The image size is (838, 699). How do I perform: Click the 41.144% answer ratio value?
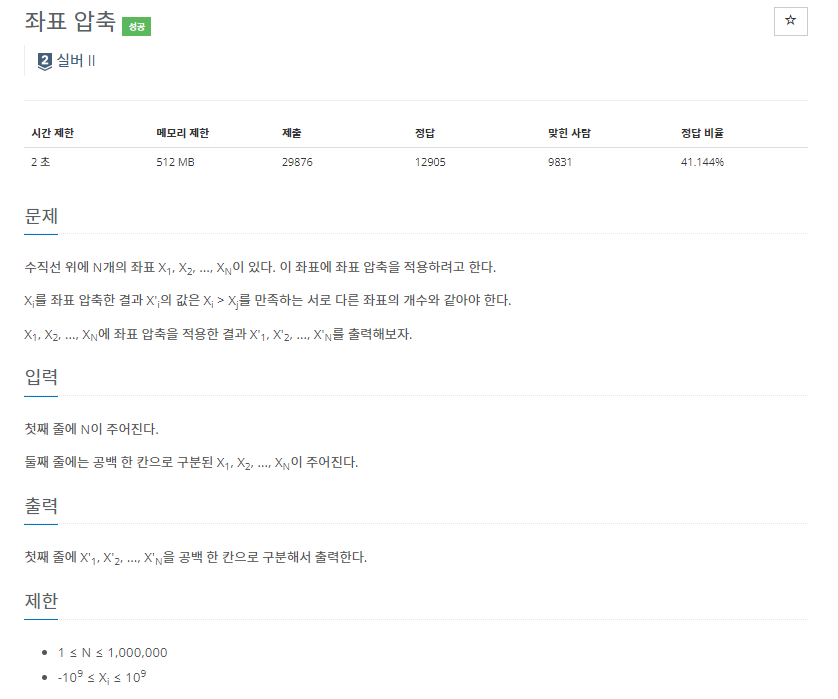(702, 162)
